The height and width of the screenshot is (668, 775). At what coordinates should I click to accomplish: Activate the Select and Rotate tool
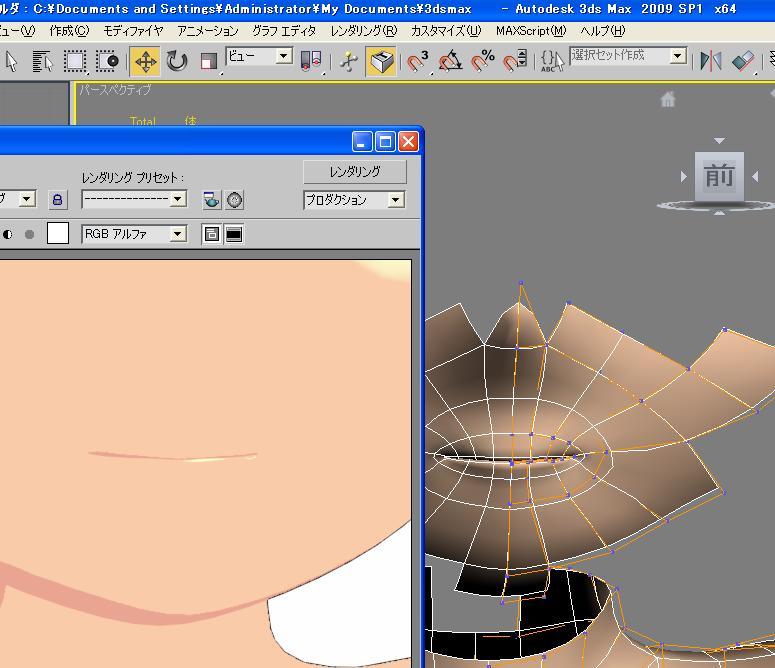click(x=176, y=62)
